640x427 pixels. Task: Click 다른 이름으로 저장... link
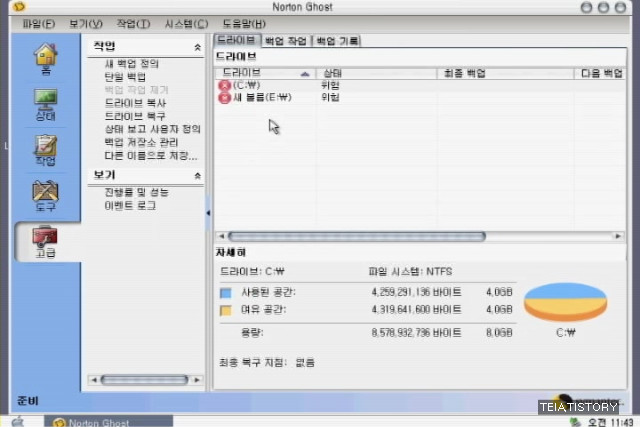(151, 156)
